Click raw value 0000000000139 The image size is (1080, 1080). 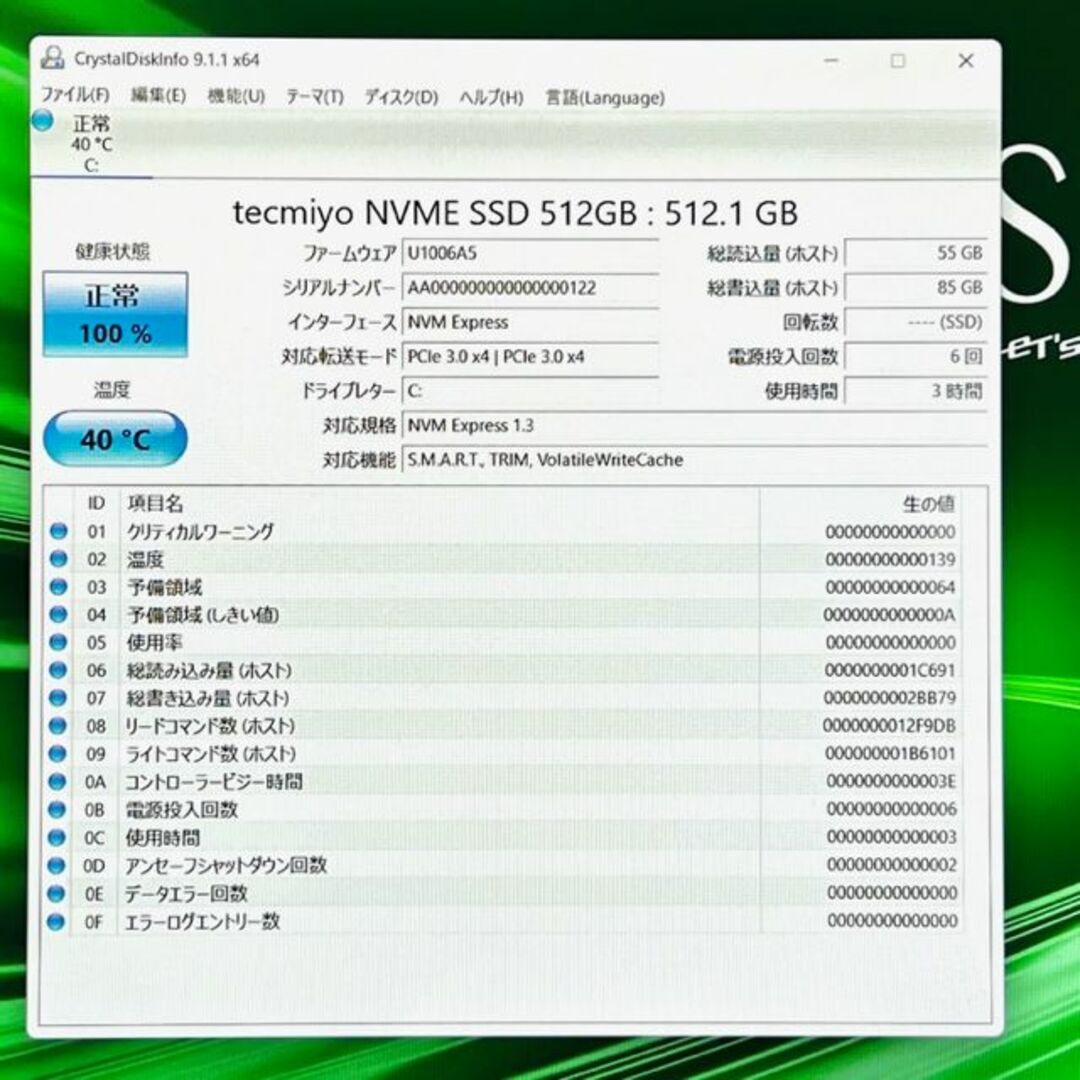pos(890,559)
